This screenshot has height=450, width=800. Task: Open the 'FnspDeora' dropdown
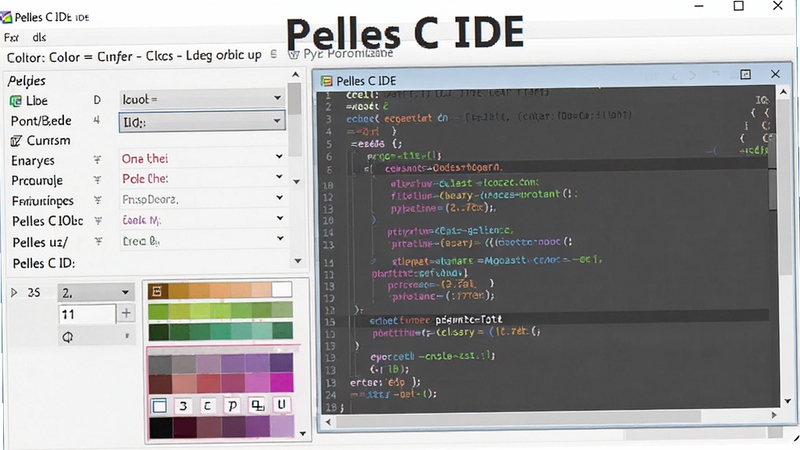[x=202, y=199]
